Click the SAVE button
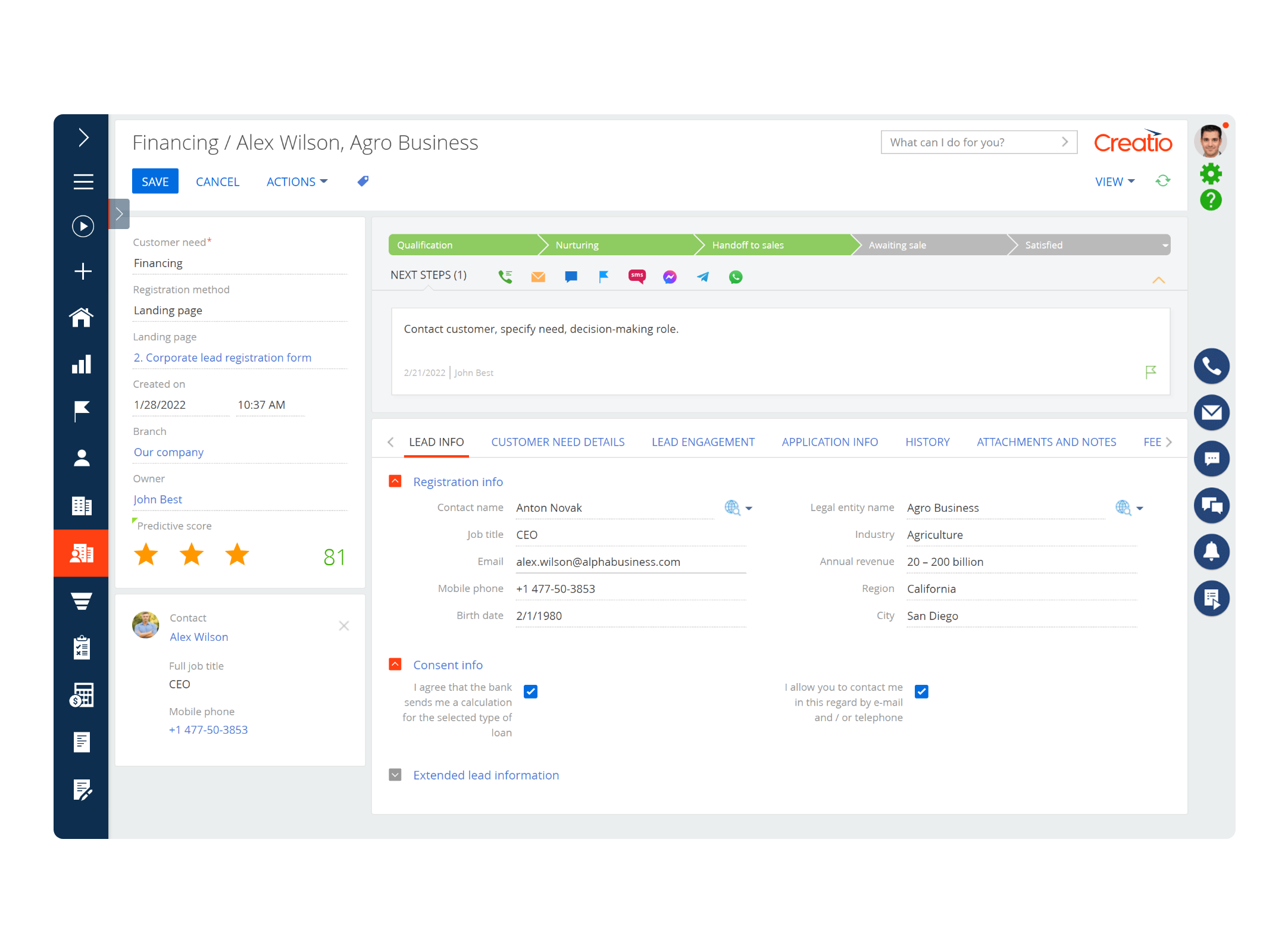Image resolution: width=1288 pixels, height=952 pixels. 155,181
